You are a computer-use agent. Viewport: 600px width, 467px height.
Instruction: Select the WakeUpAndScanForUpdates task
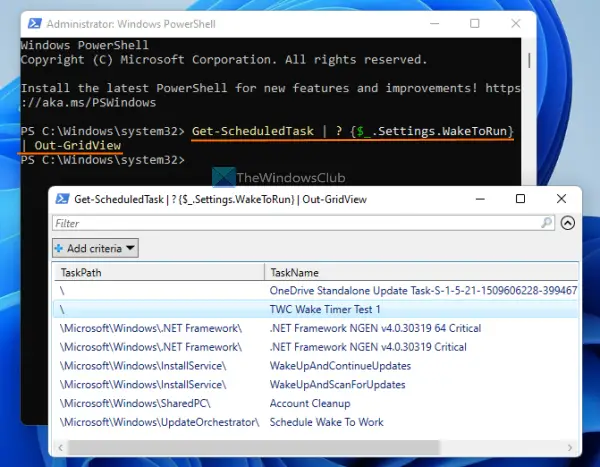point(315,384)
